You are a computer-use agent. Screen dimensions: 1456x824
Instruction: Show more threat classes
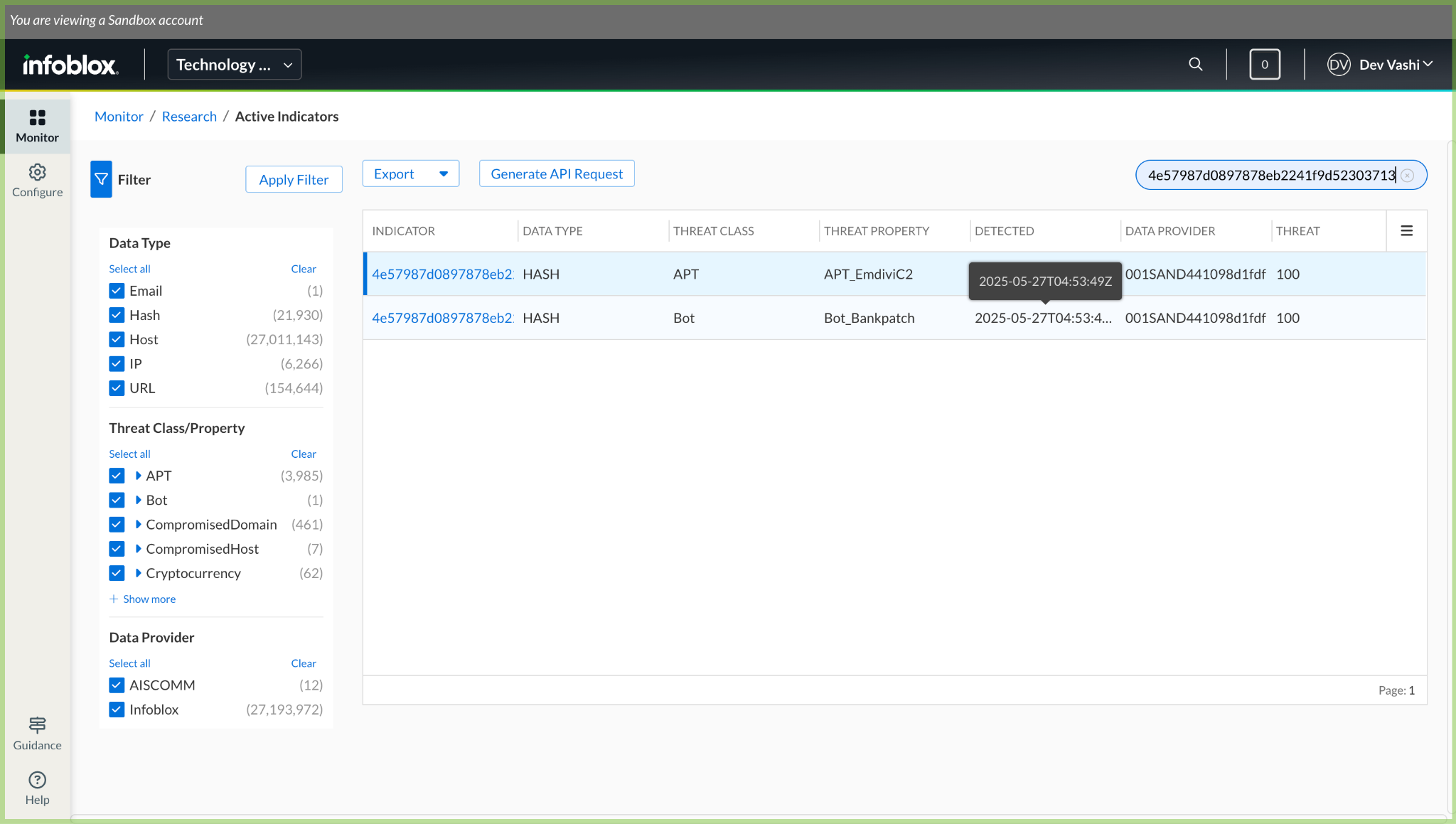[x=143, y=599]
